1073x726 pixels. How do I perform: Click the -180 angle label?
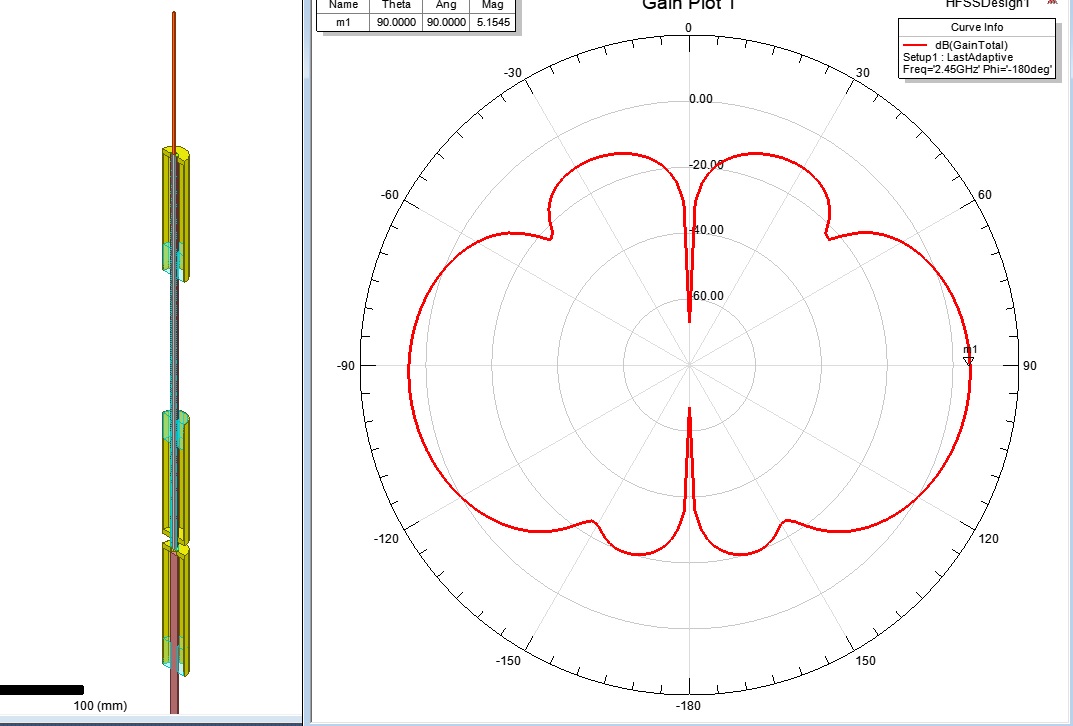pos(689,707)
